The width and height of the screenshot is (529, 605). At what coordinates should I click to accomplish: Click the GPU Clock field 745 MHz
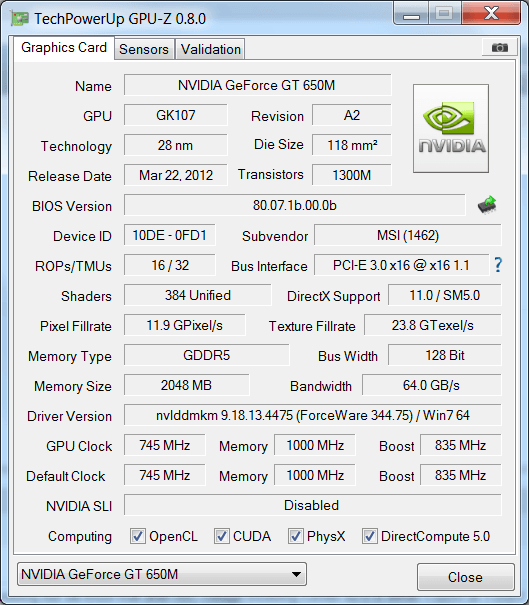(165, 446)
